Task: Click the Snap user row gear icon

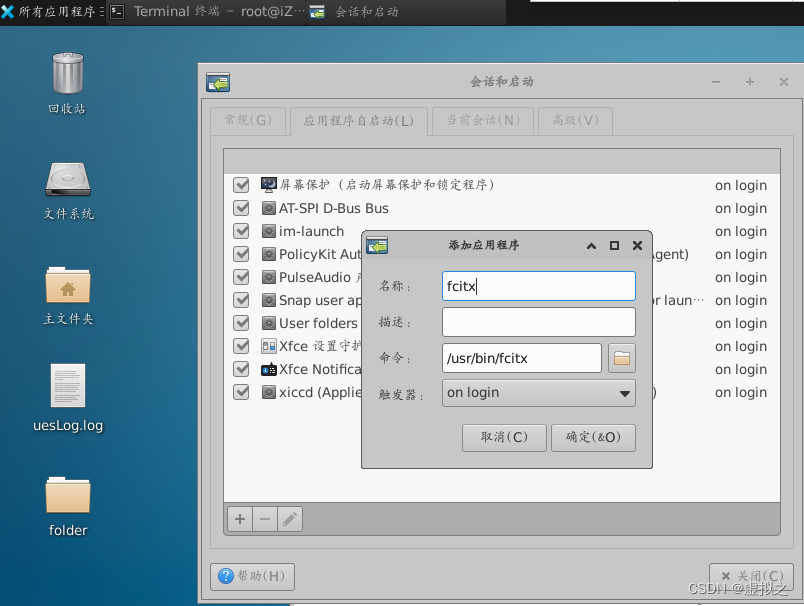Action: click(x=269, y=300)
